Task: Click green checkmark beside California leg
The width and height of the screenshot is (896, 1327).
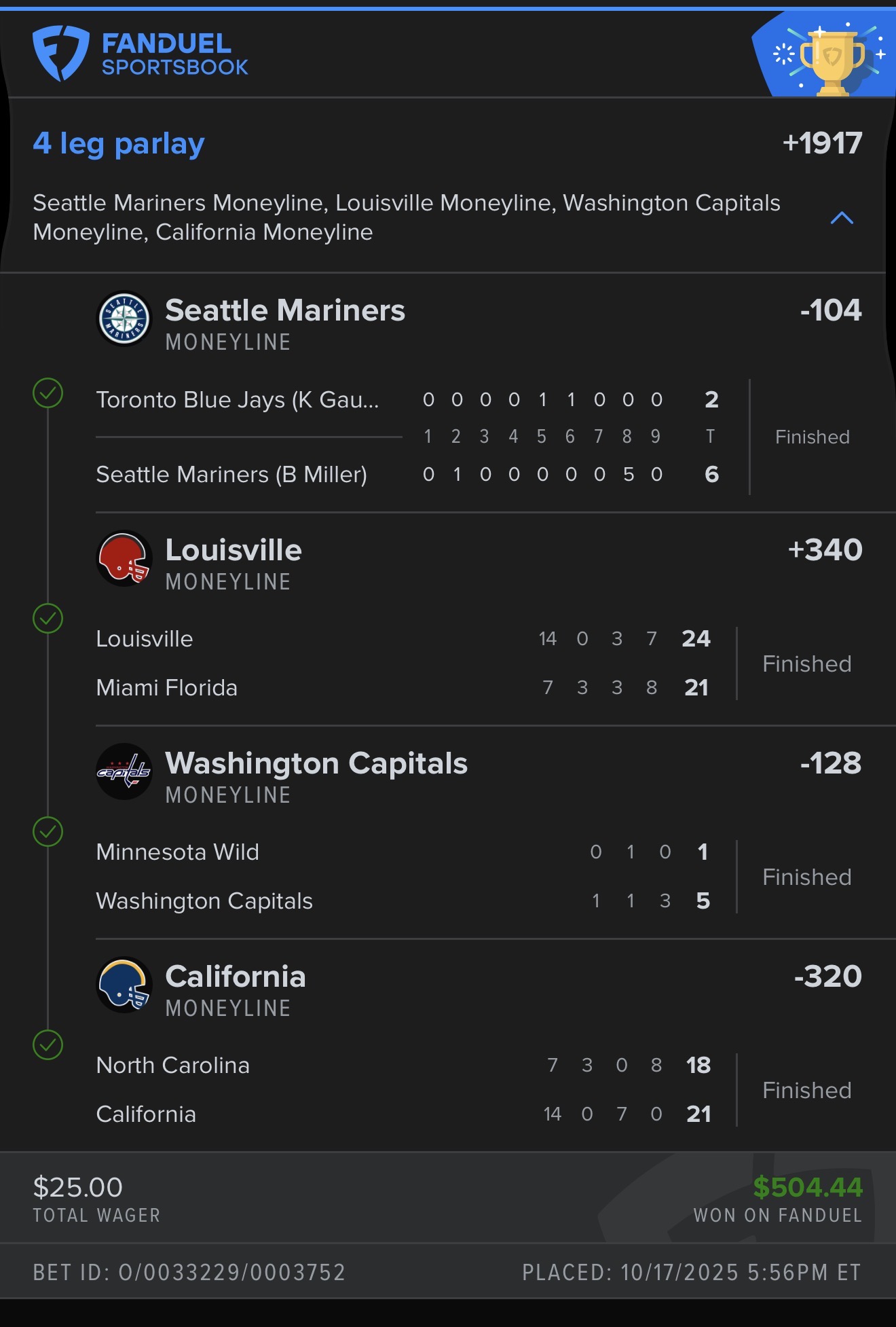Action: point(48,1045)
